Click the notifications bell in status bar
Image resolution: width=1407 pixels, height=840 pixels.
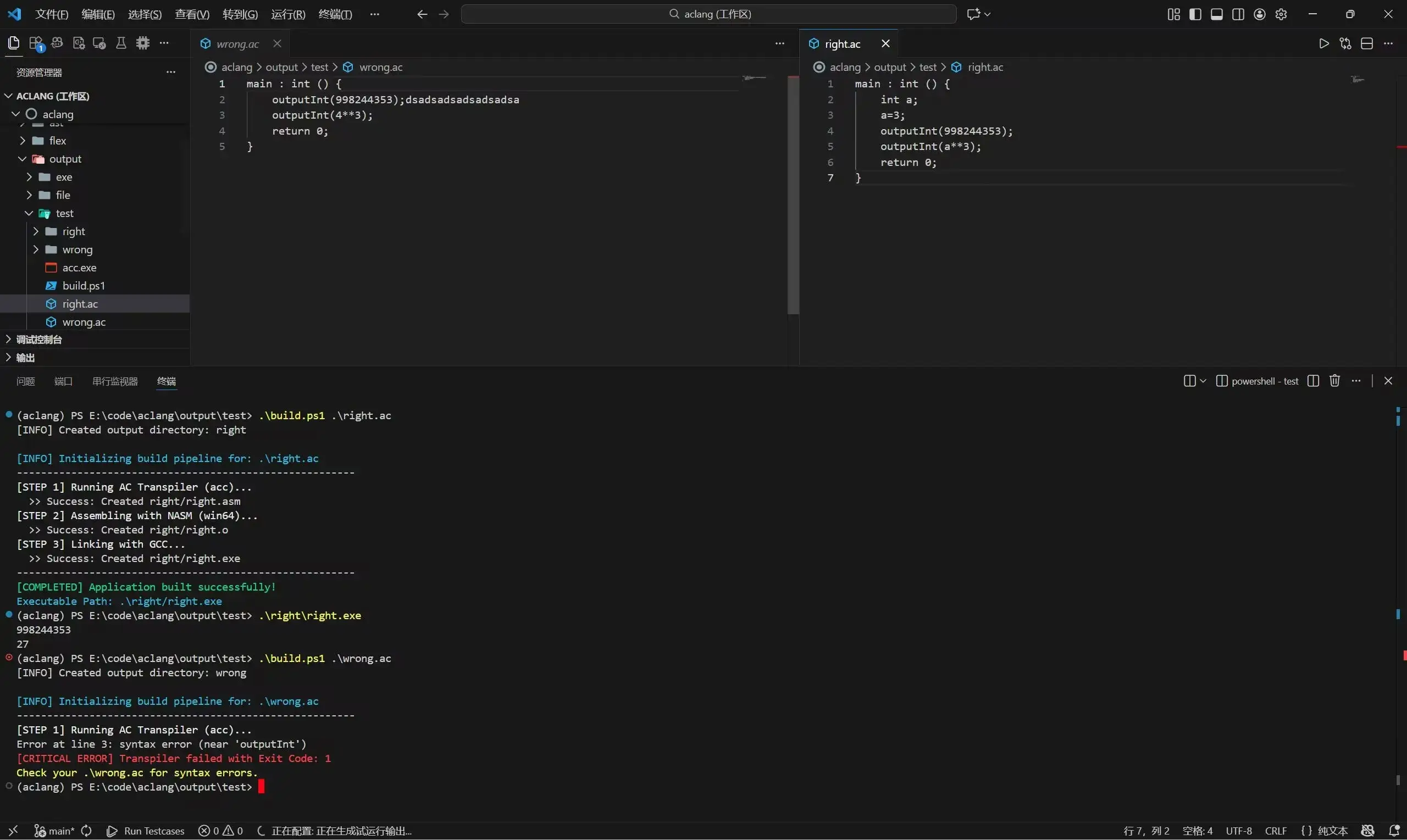click(1394, 830)
